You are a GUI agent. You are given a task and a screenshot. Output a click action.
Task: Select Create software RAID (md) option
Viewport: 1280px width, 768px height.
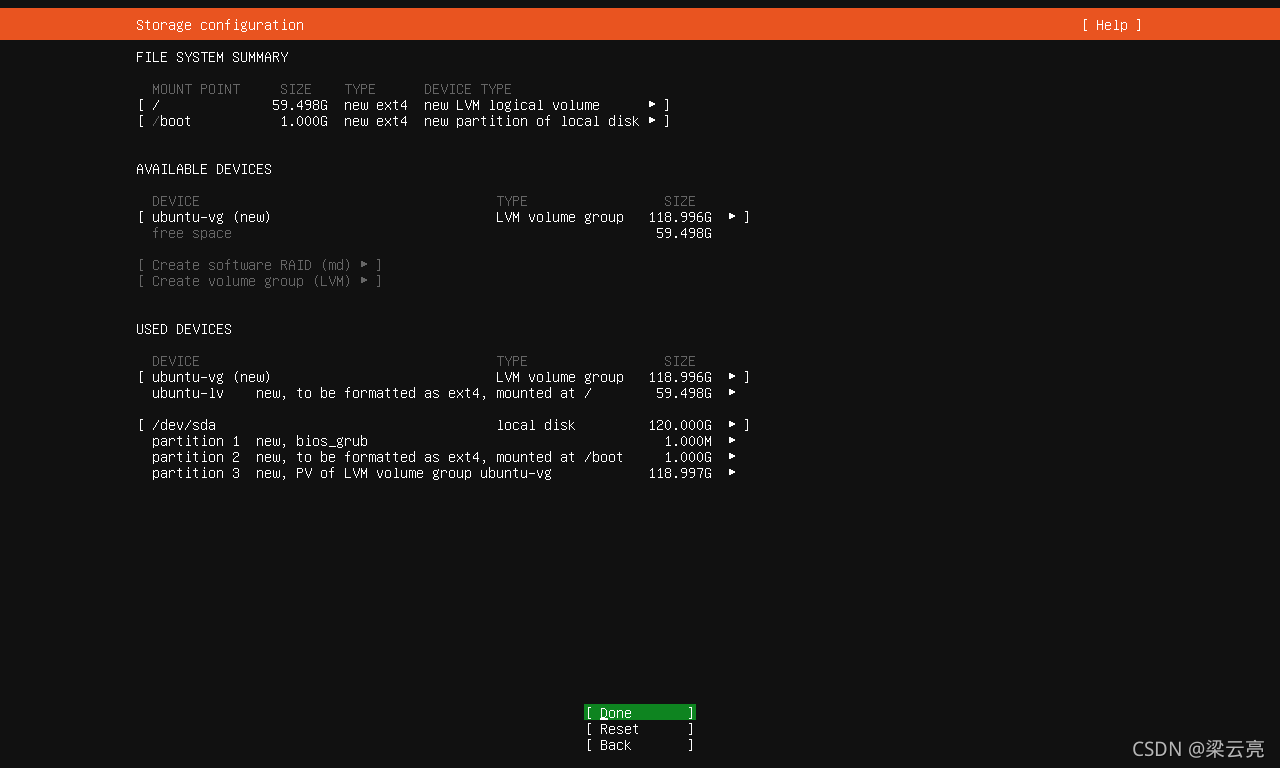coord(260,265)
